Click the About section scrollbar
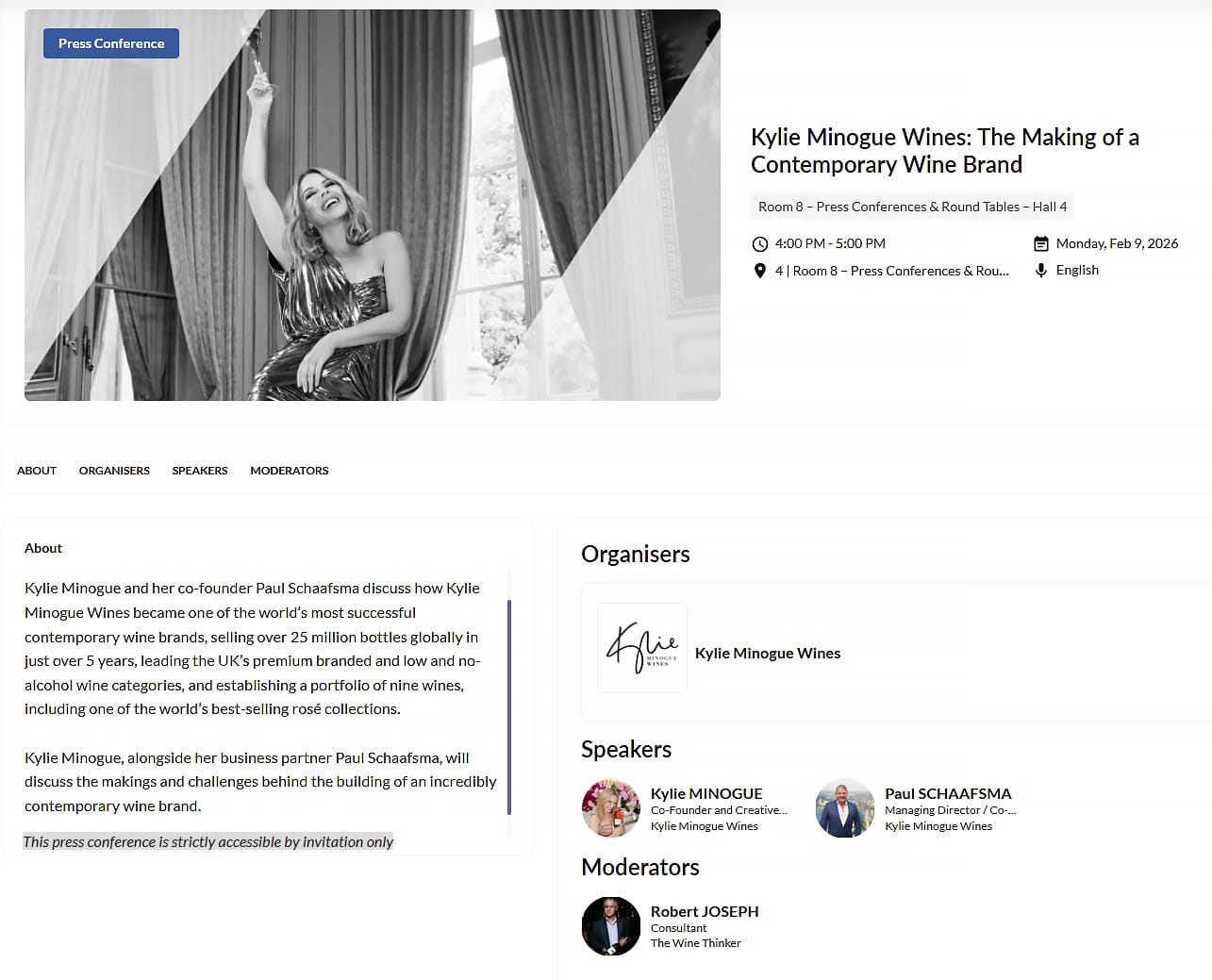 (509, 707)
